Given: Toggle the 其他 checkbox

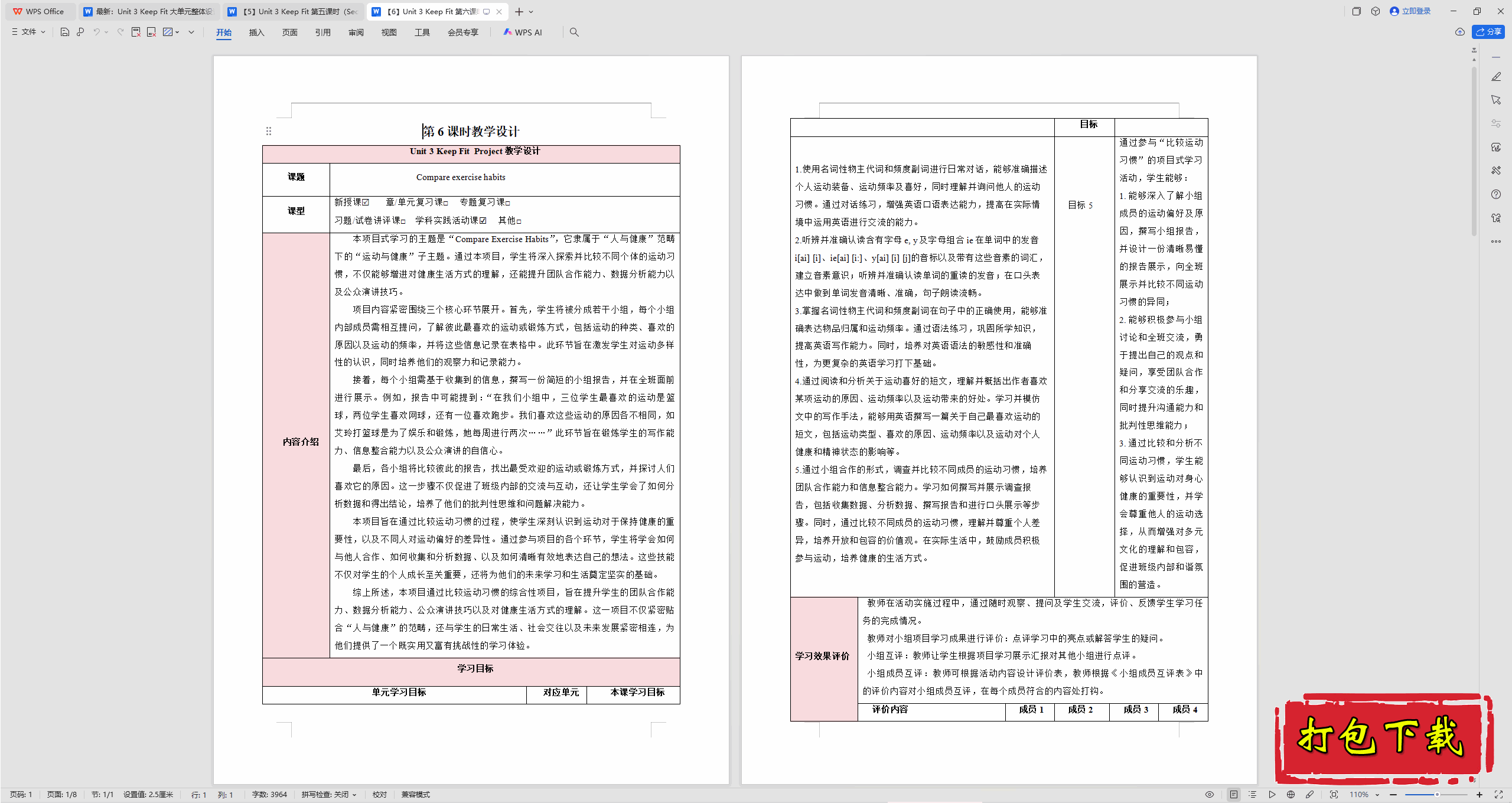Looking at the screenshot, I should tap(519, 221).
